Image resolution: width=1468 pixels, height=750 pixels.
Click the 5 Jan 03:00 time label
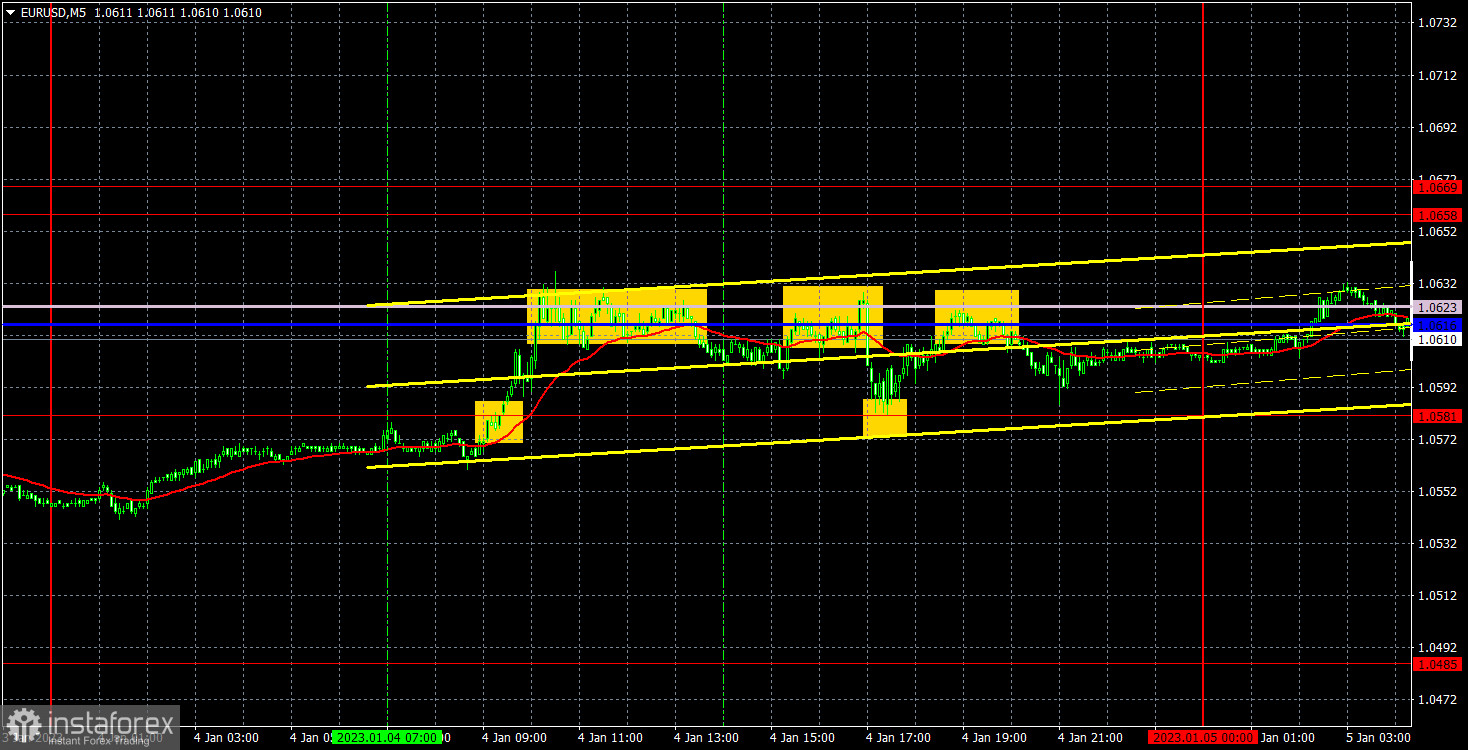pyautogui.click(x=1378, y=737)
